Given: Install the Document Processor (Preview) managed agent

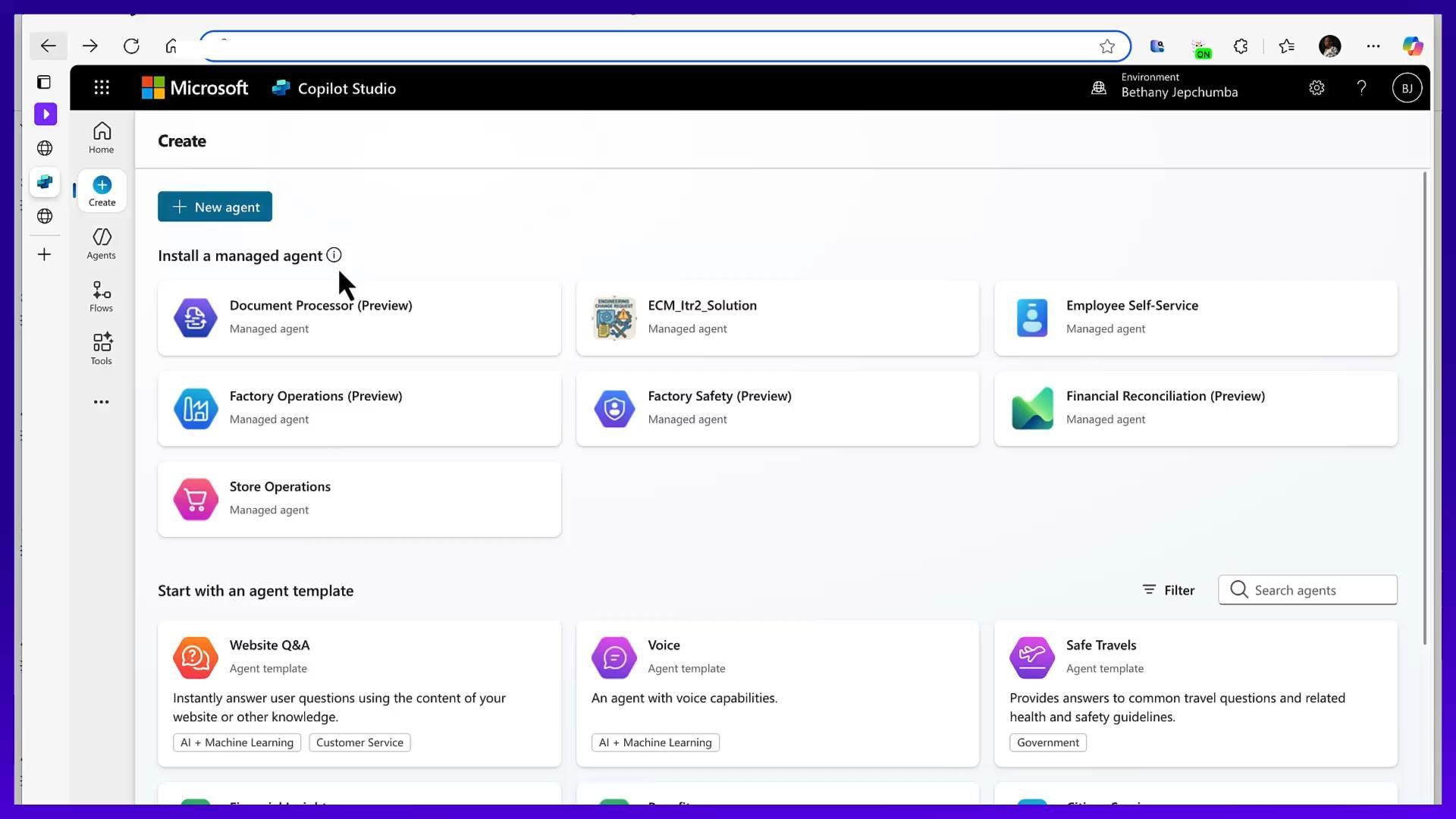Looking at the screenshot, I should tap(359, 318).
